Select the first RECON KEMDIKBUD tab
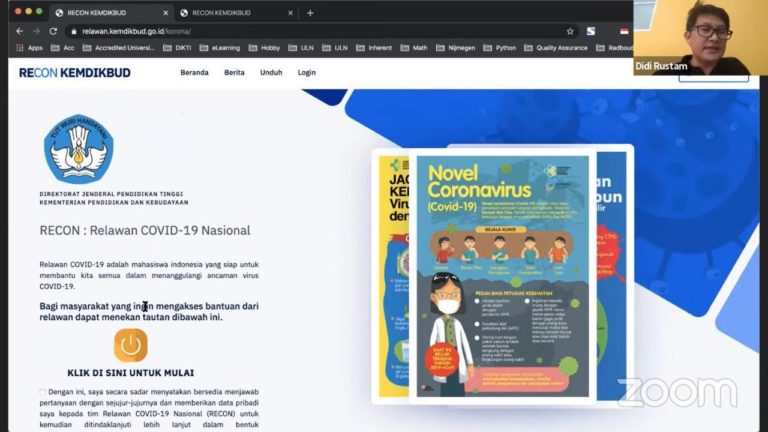The width and height of the screenshot is (768, 432). point(112,13)
